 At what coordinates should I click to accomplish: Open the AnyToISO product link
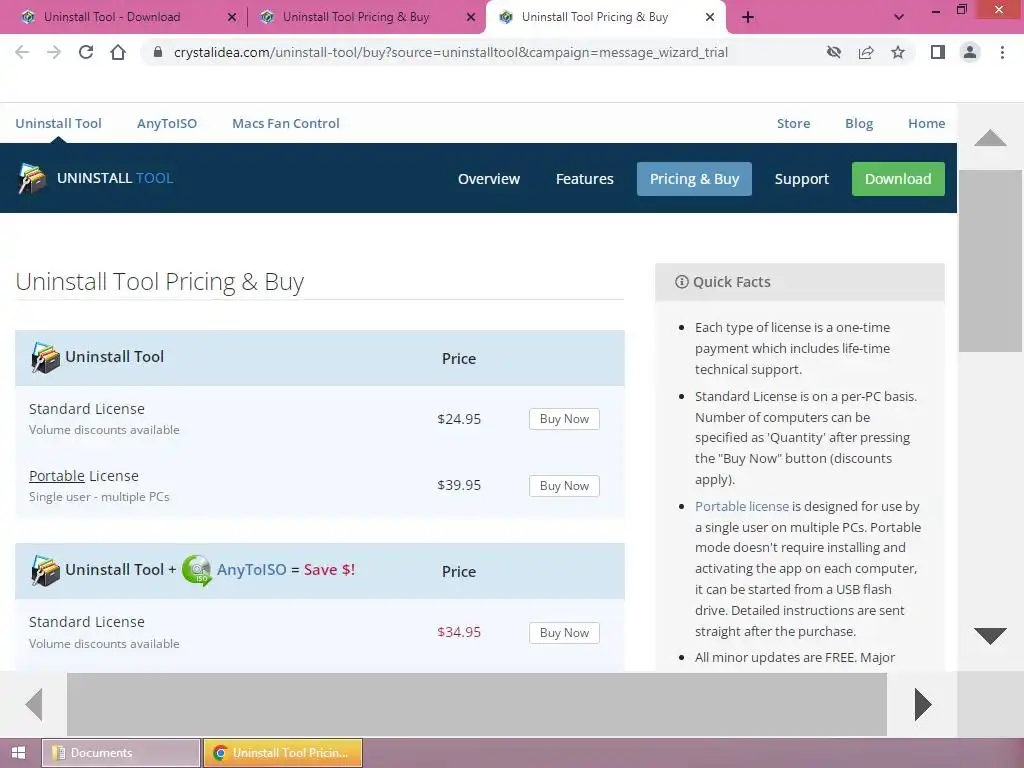click(x=167, y=123)
